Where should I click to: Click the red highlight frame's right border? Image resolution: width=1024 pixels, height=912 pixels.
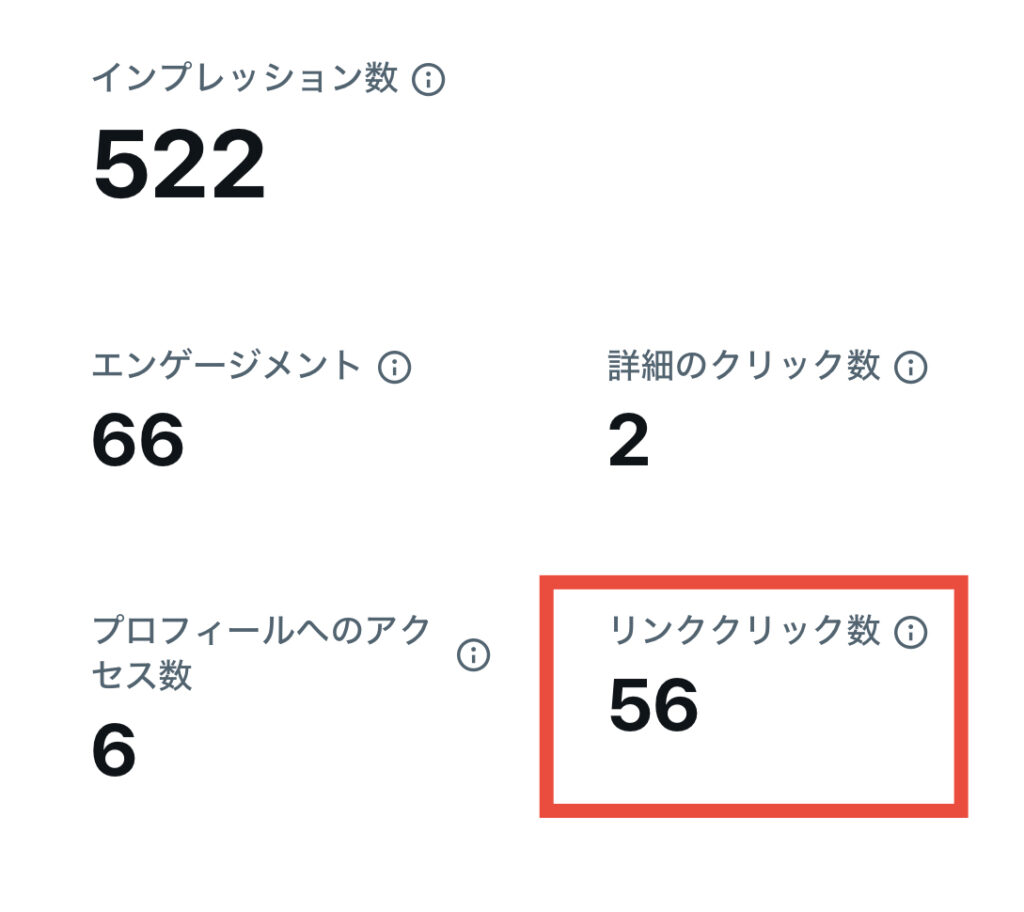(x=961, y=696)
